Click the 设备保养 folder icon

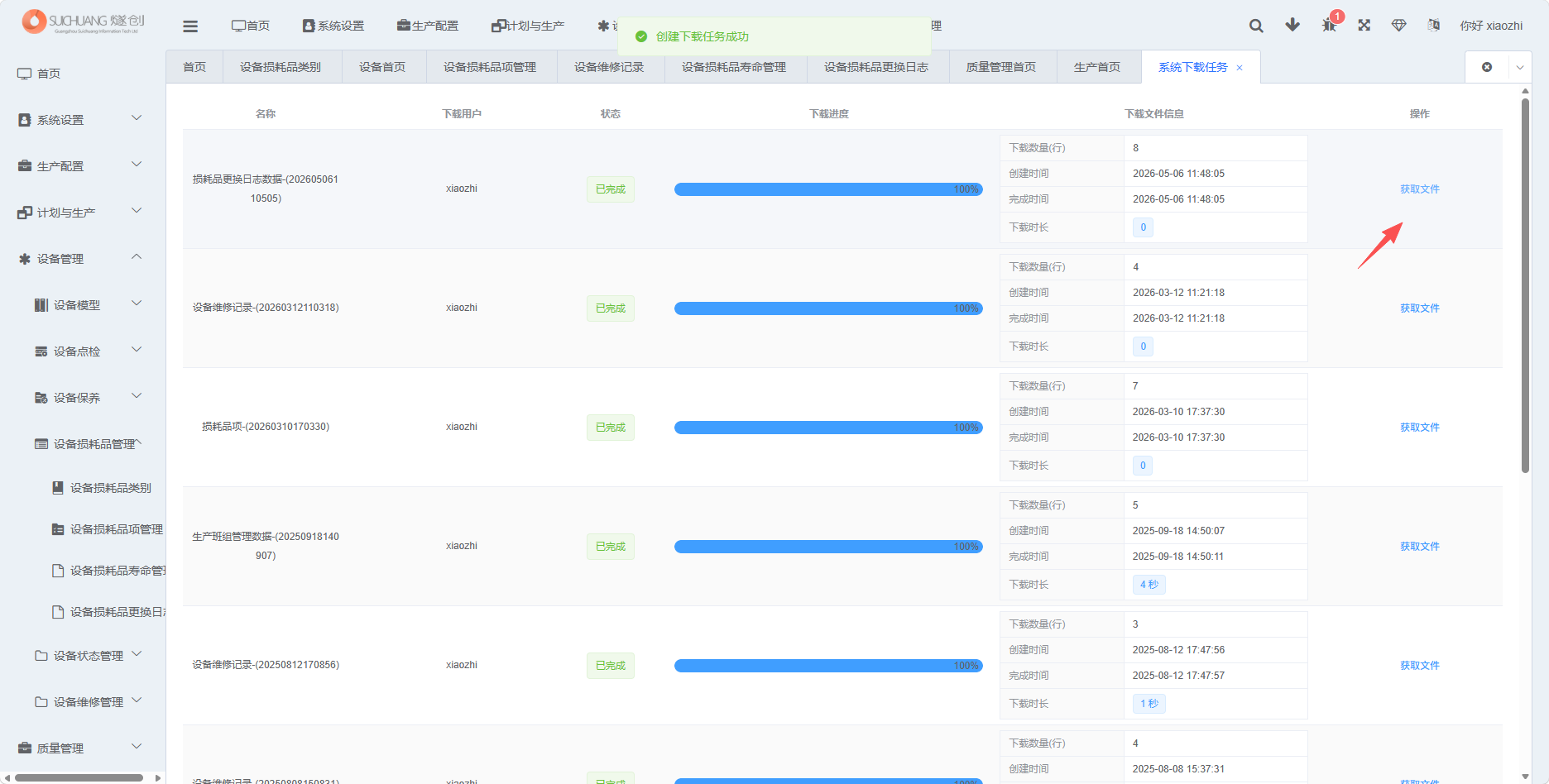click(41, 398)
